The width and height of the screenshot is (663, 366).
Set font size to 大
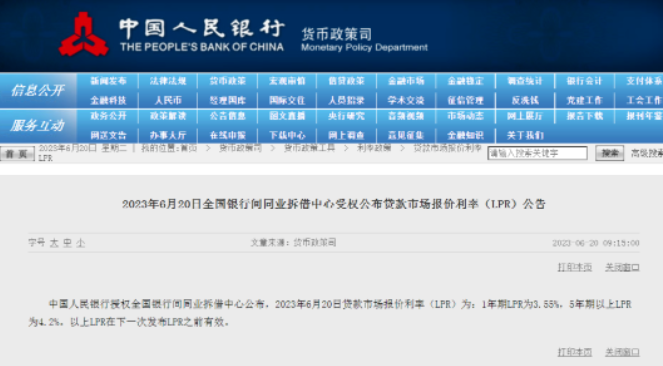54,243
